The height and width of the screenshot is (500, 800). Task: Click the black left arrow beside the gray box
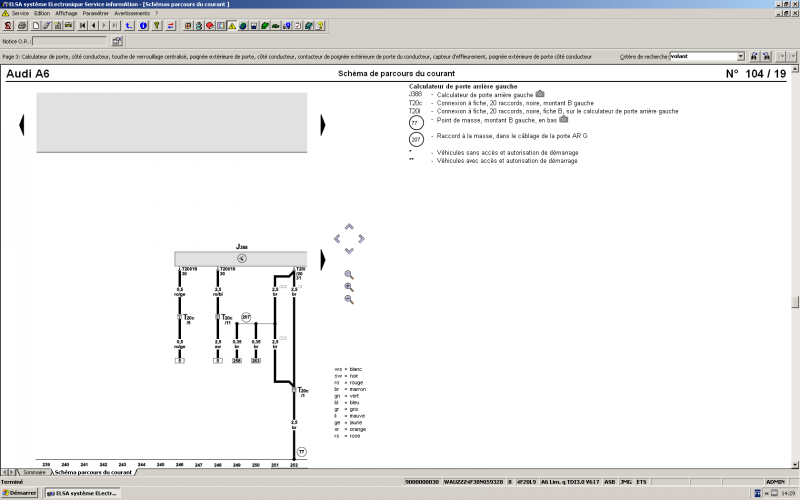(x=21, y=125)
